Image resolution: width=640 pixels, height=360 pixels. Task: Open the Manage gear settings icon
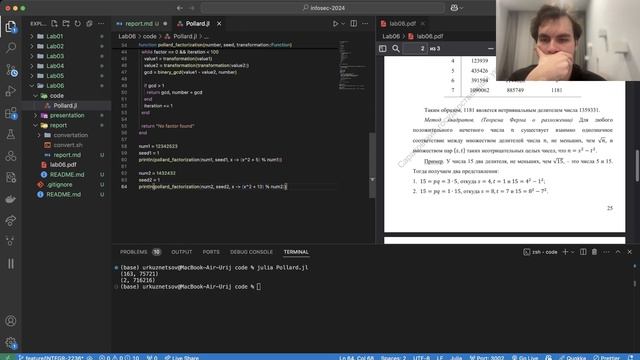click(11, 343)
